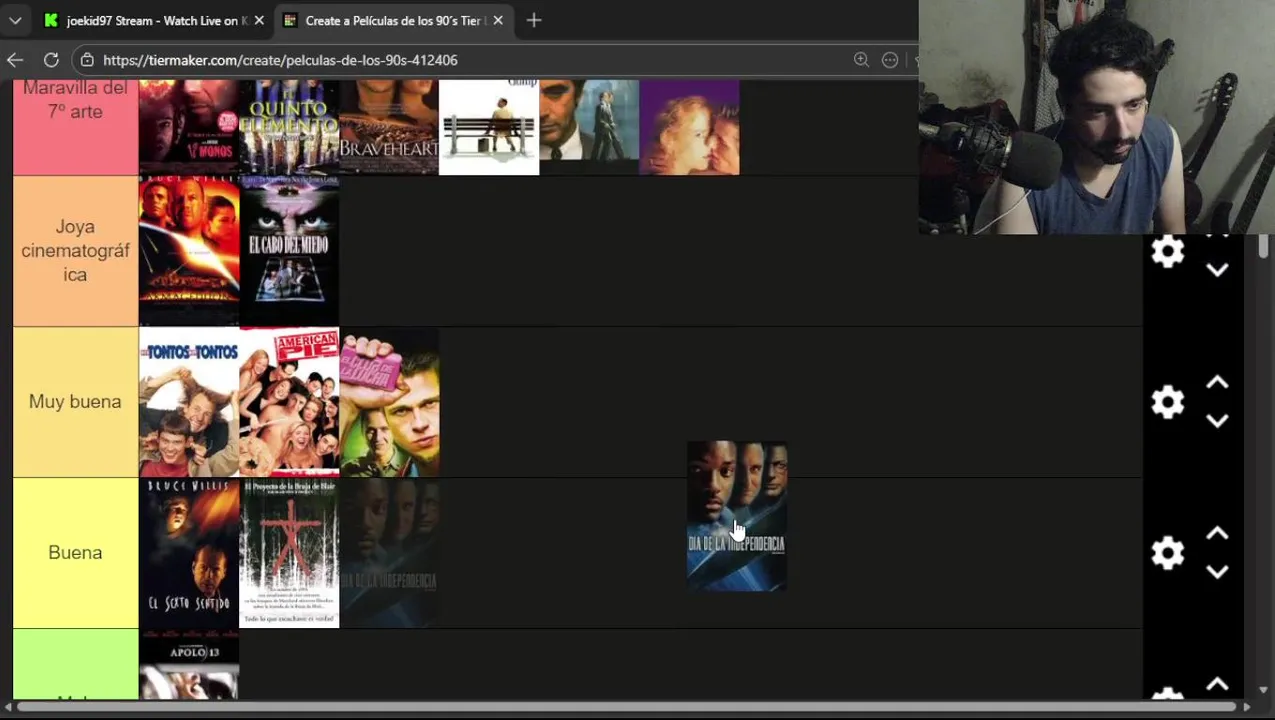Close the Create a Películas tier tab

pyautogui.click(x=498, y=20)
